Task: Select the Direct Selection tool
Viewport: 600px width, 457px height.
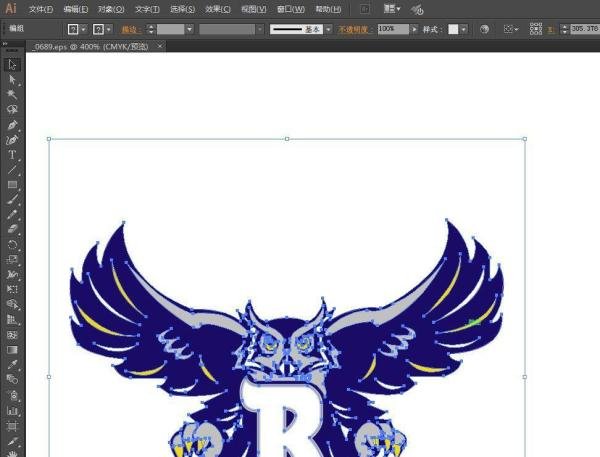Action: 12,80
